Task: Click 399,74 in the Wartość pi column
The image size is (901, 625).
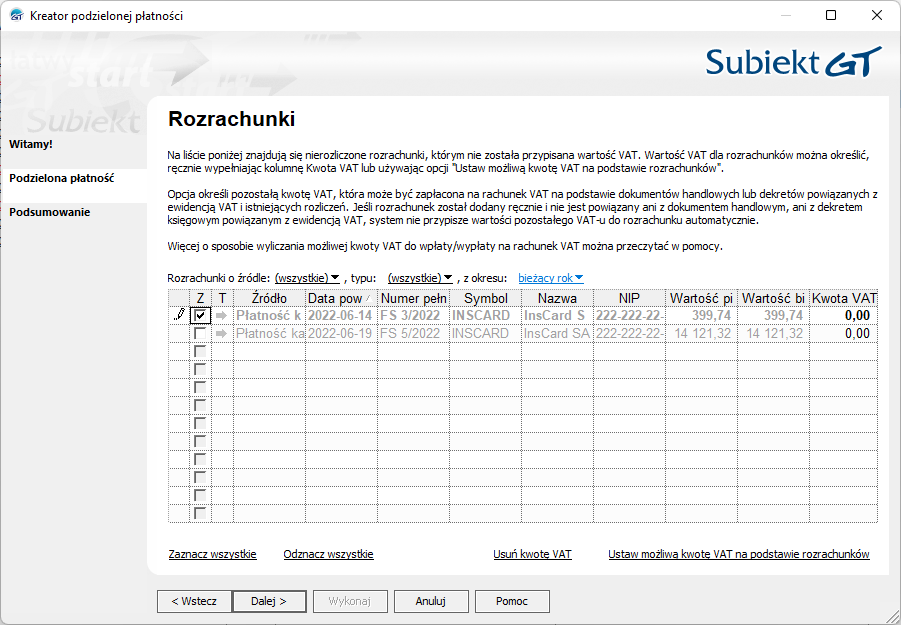Action: pyautogui.click(x=702, y=315)
